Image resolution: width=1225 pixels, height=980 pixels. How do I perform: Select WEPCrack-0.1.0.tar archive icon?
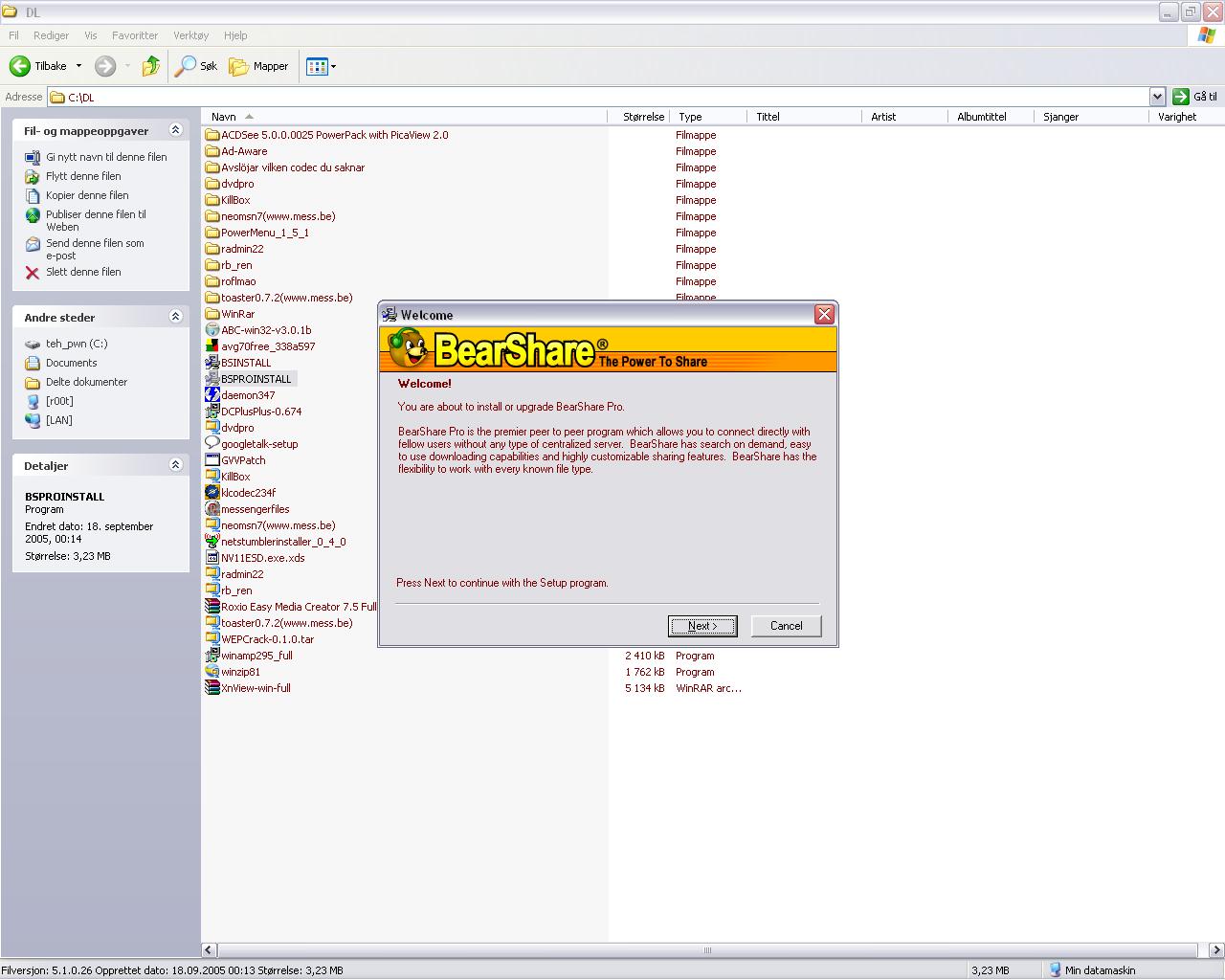tap(212, 639)
